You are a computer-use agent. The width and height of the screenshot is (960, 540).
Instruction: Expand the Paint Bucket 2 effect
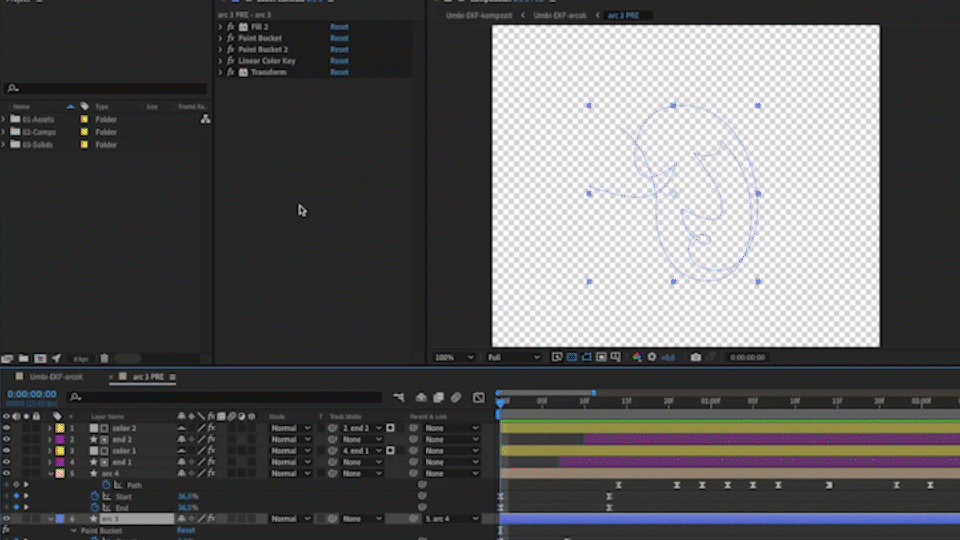[220, 50]
